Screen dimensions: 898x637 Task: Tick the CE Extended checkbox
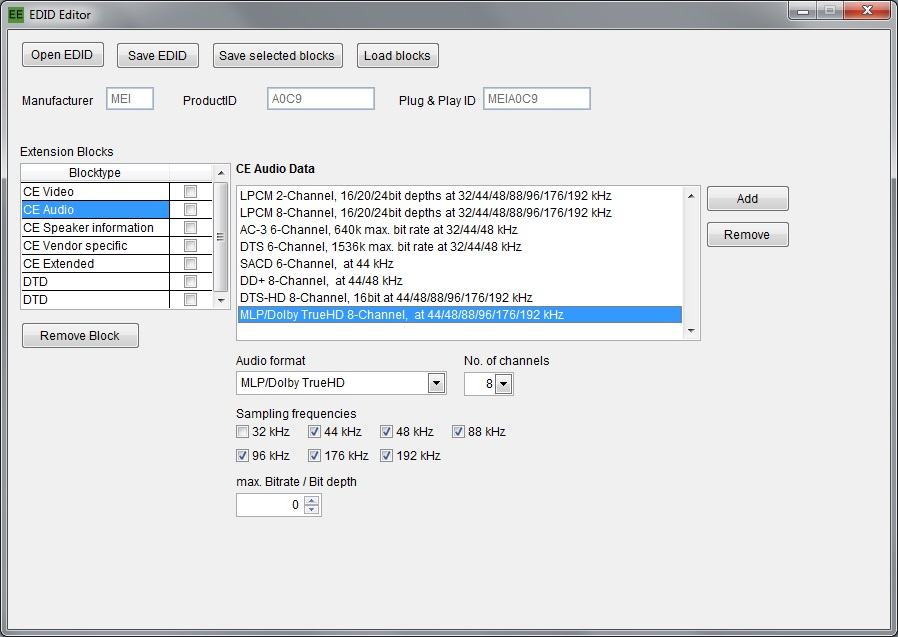coord(191,264)
